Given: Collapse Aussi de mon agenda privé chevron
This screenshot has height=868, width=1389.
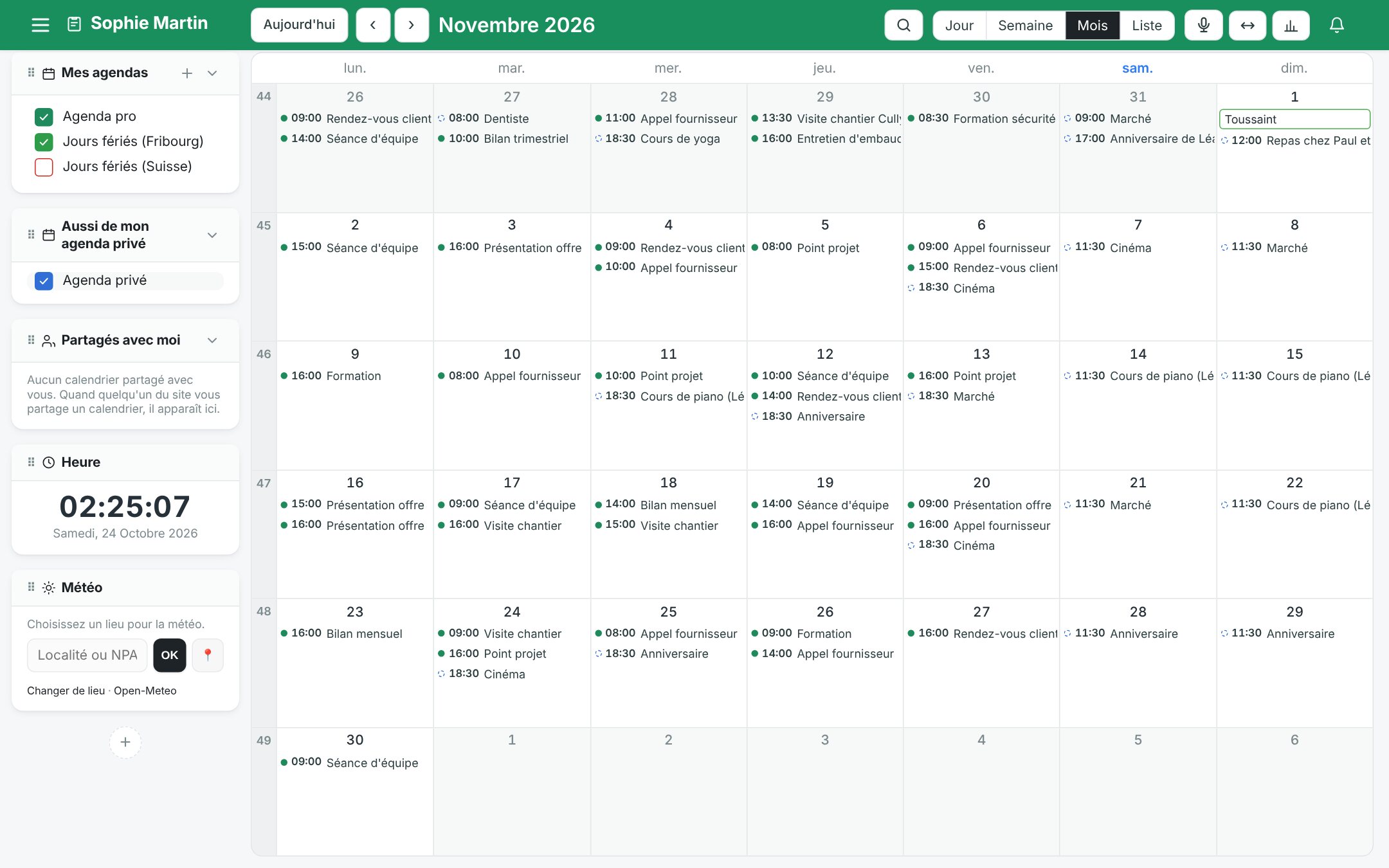Looking at the screenshot, I should click(212, 235).
